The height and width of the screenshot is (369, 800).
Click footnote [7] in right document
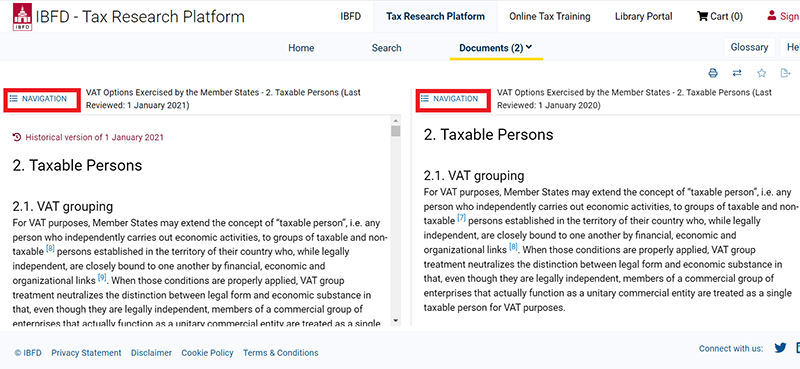click(462, 218)
